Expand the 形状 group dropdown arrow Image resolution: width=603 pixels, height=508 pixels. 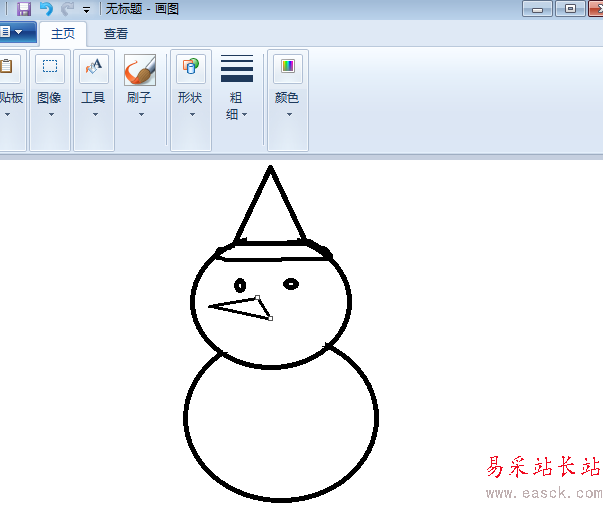192,115
